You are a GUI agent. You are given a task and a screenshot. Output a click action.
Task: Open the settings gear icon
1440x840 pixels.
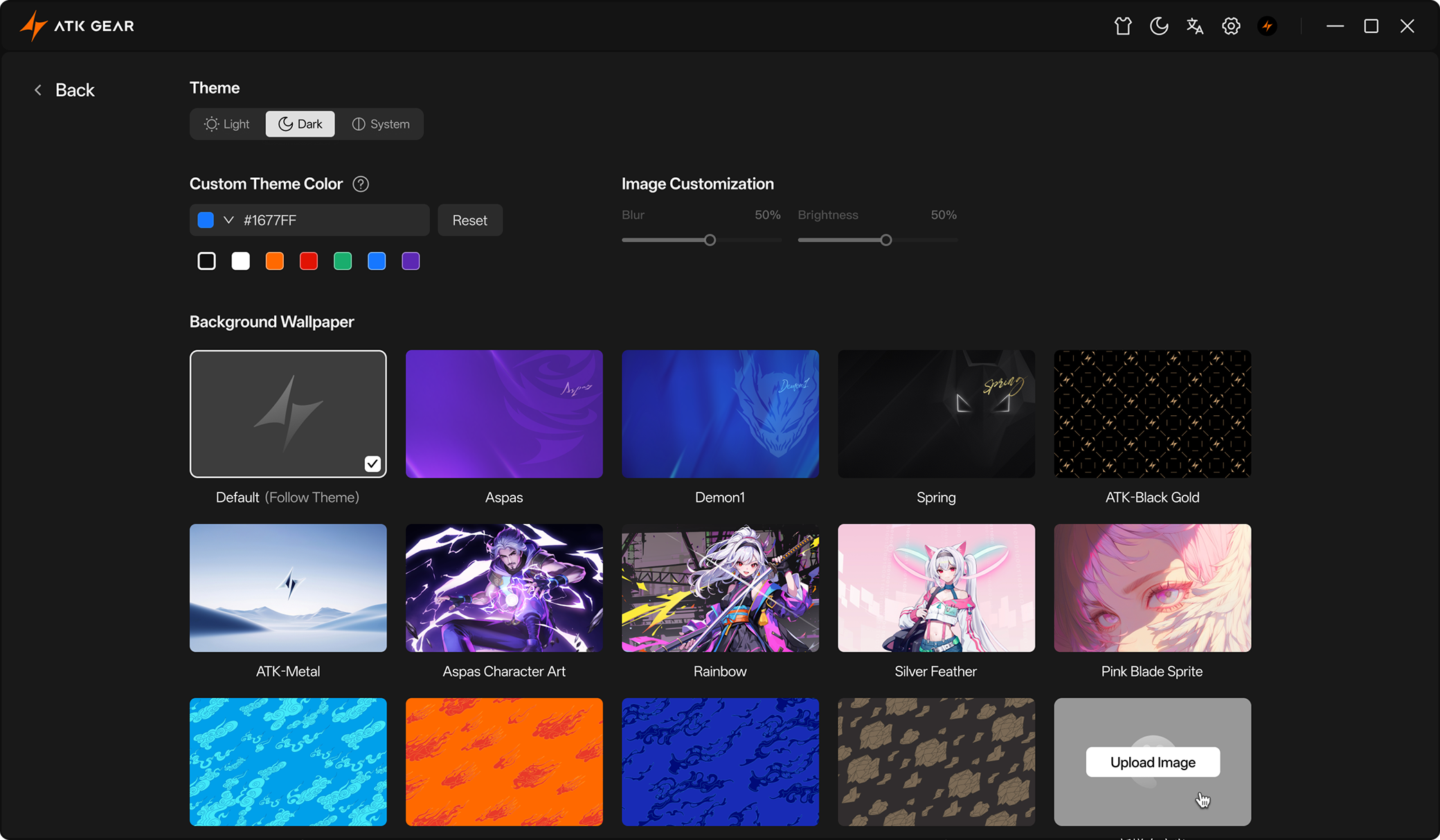click(x=1231, y=26)
